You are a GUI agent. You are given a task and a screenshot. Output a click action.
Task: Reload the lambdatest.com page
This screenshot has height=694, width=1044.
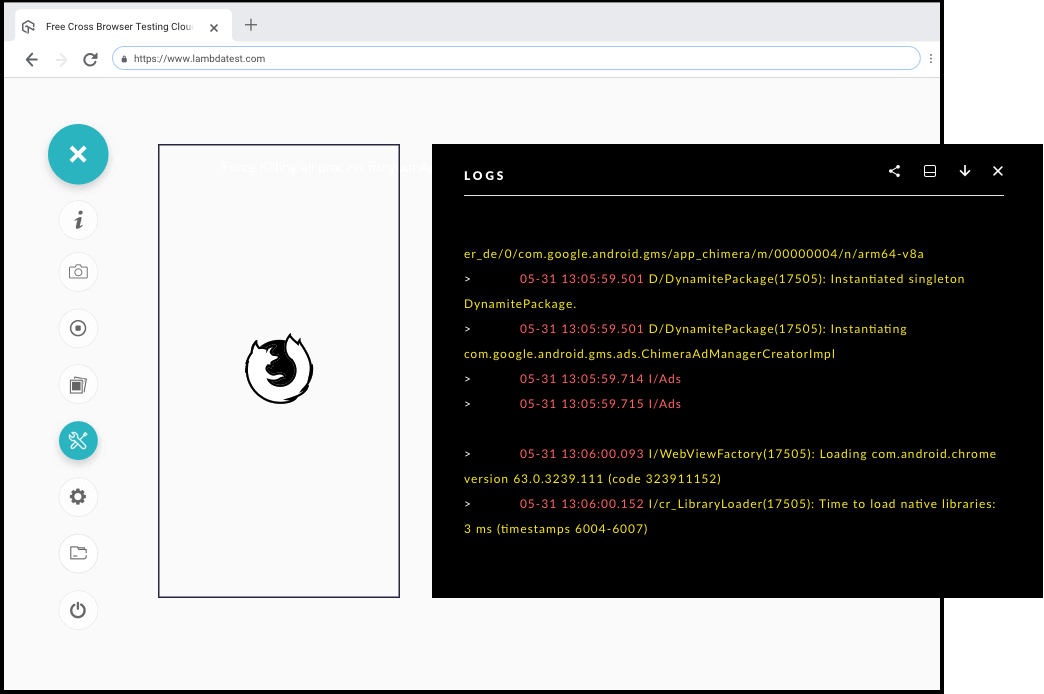pos(90,59)
